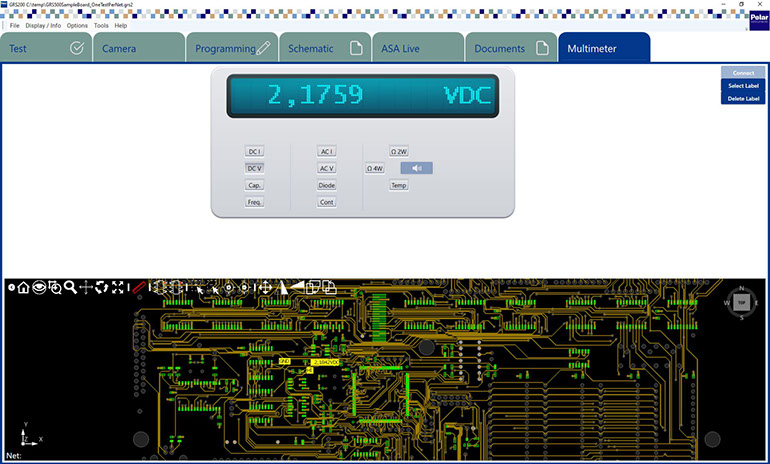Click the multimeter voltage reading display
The image size is (770, 464).
(362, 96)
